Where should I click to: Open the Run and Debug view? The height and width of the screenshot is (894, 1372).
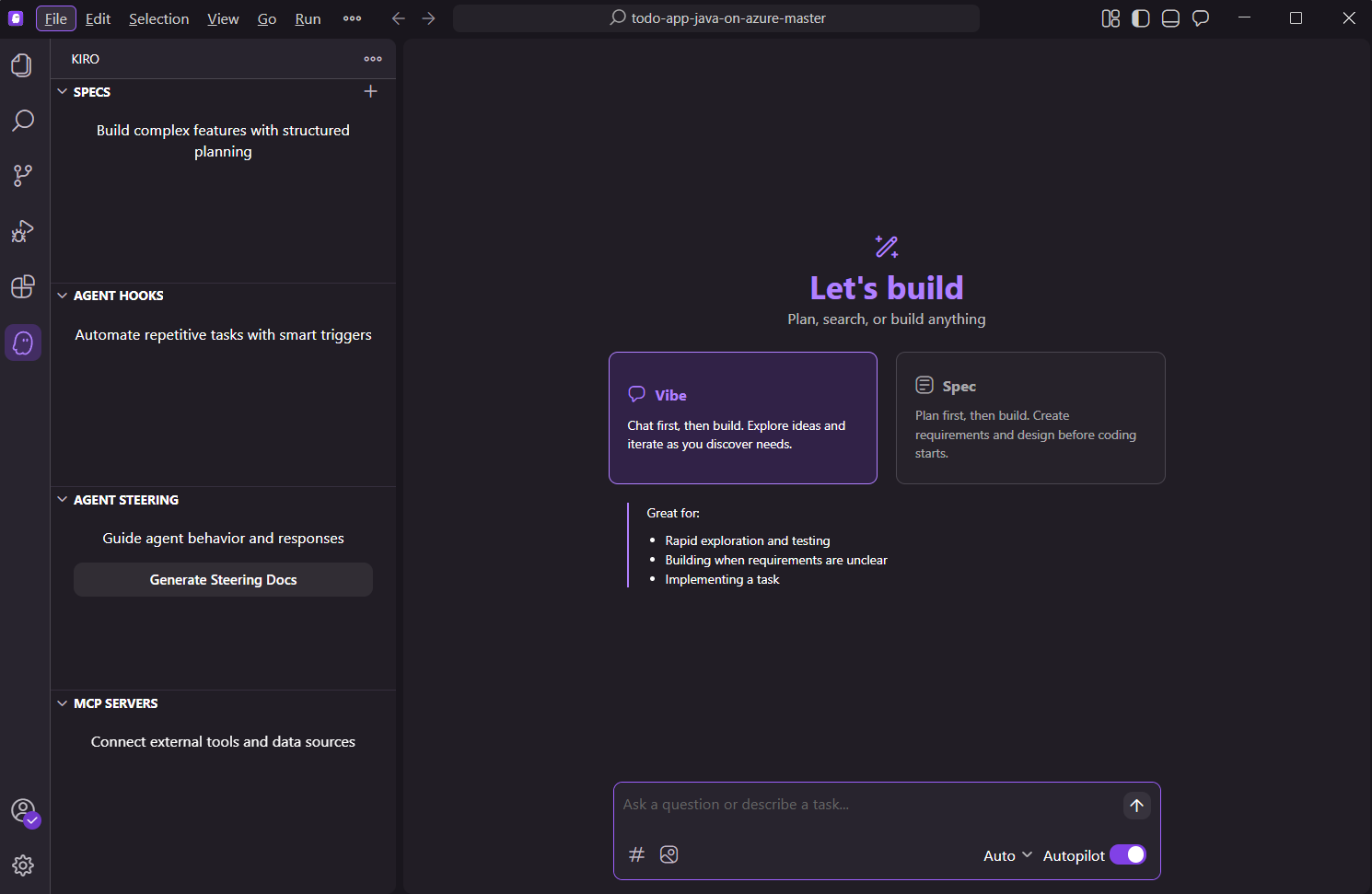[x=22, y=231]
